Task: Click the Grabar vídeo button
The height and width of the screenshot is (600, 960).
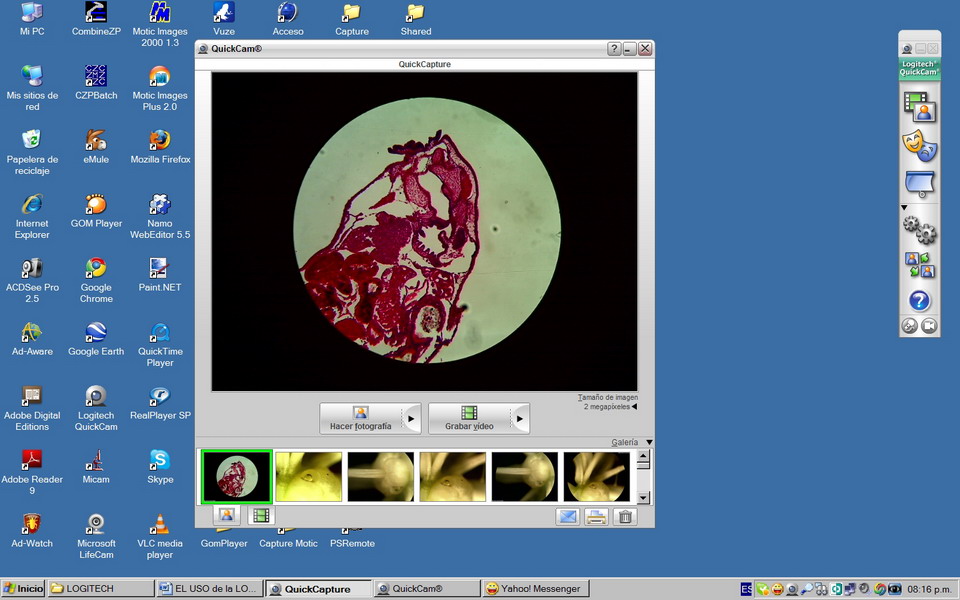Action: coord(469,418)
